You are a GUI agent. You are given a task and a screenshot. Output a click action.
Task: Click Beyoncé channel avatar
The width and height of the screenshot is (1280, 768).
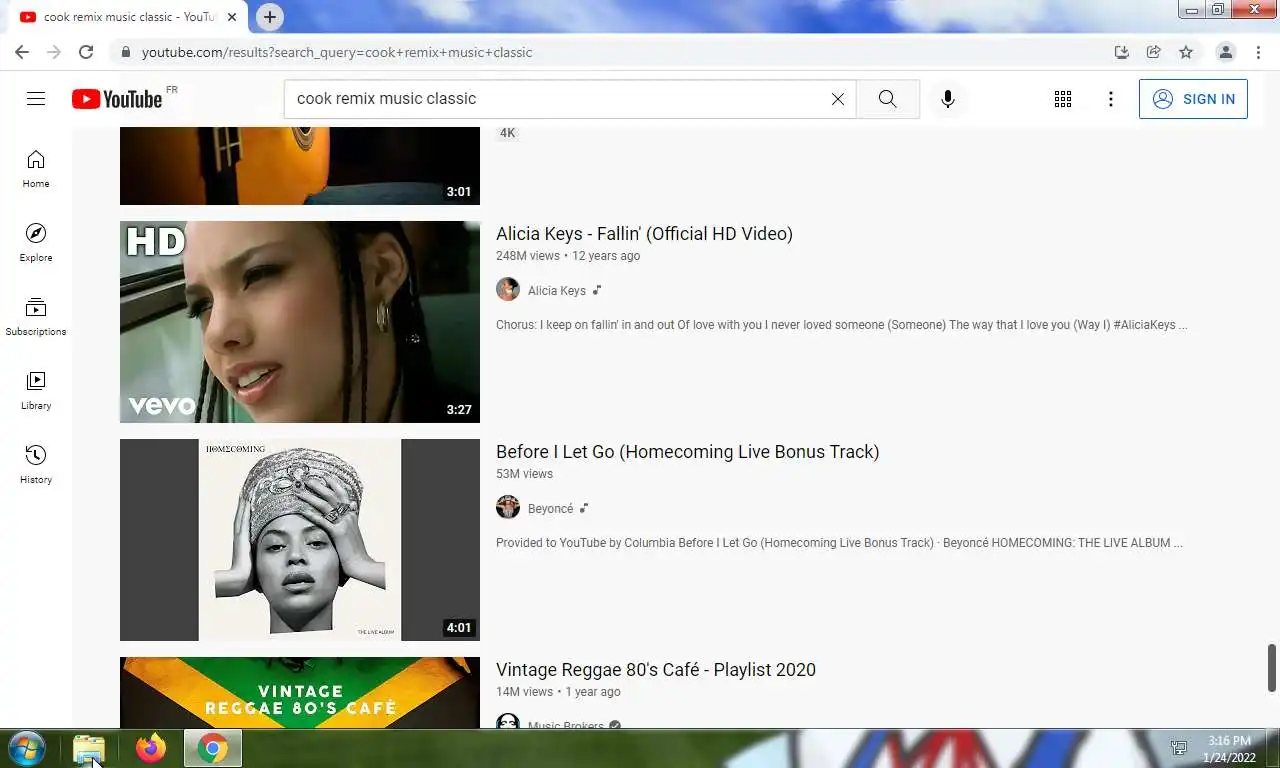tap(508, 508)
